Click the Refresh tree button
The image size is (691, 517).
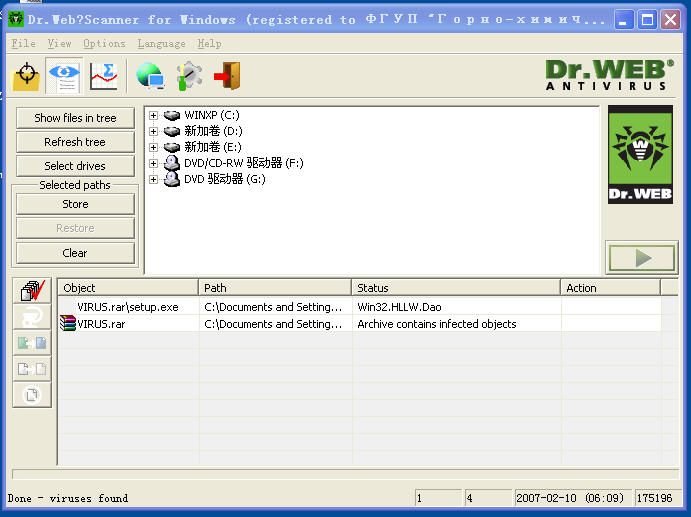click(75, 142)
